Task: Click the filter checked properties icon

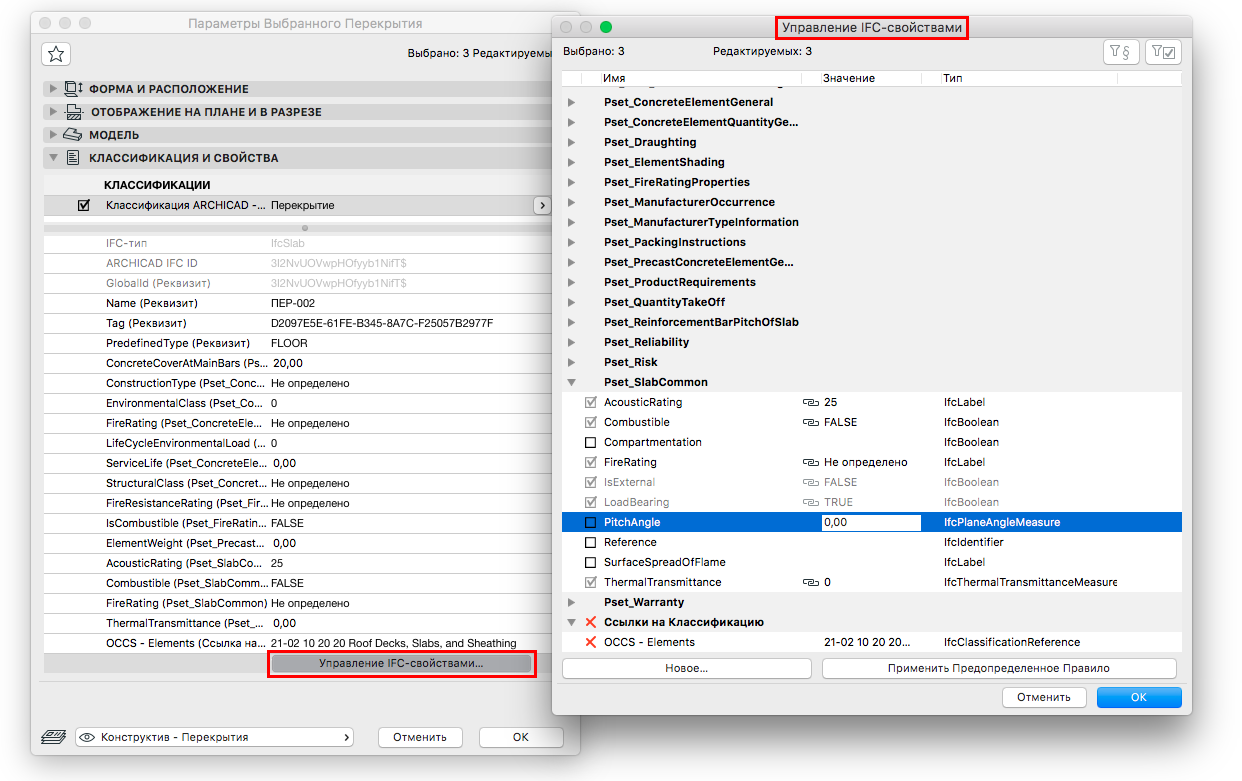Action: (1161, 51)
